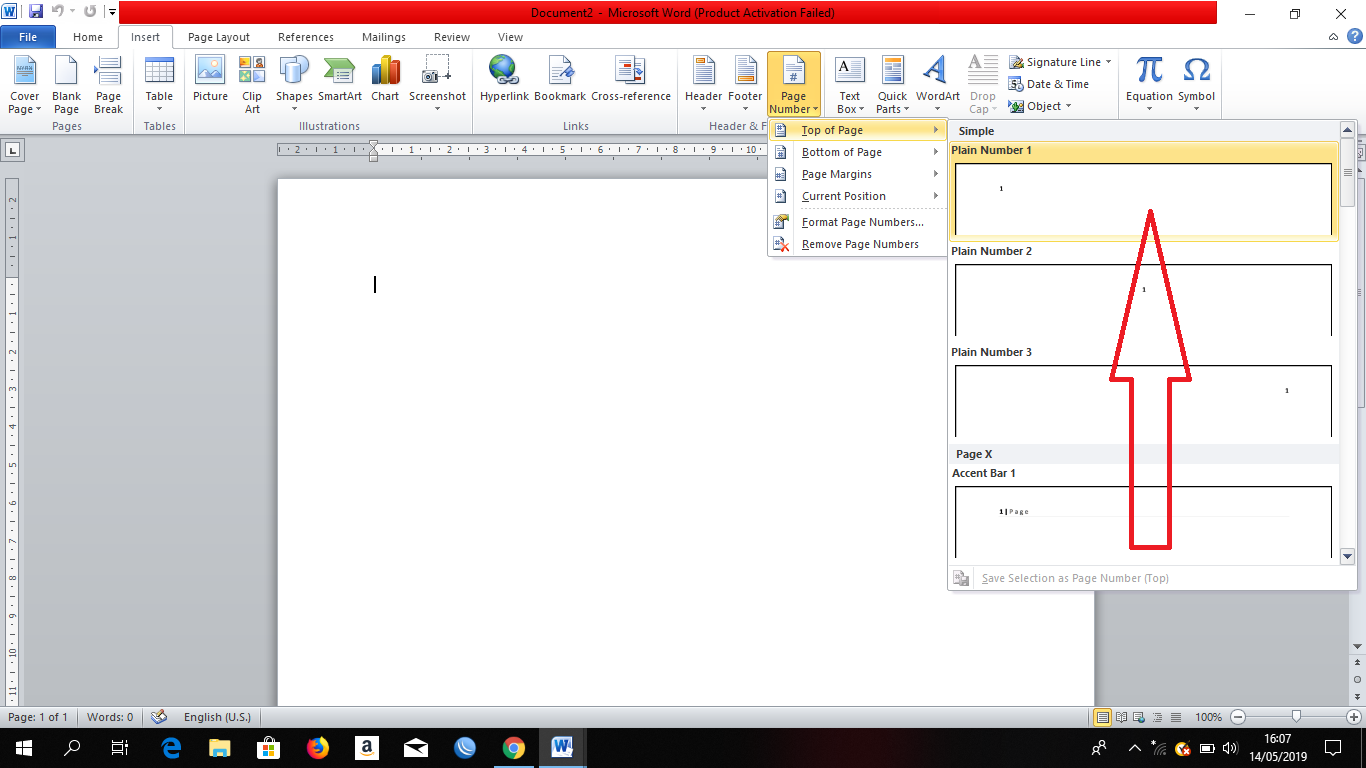Image resolution: width=1366 pixels, height=768 pixels.
Task: Select the Plain Number 1 thumbnail
Action: tap(1143, 199)
